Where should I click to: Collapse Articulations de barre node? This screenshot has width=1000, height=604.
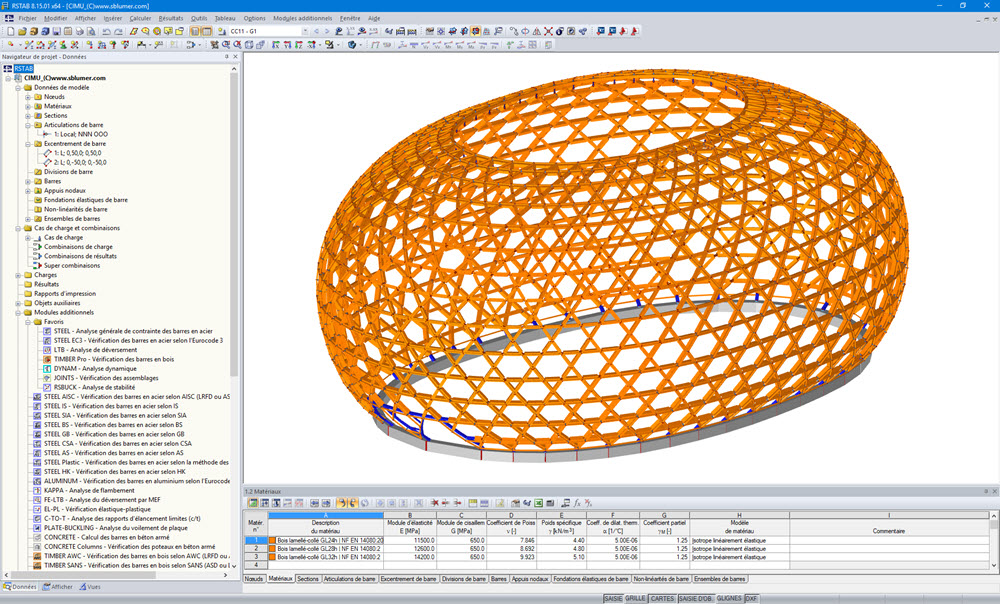[28, 125]
